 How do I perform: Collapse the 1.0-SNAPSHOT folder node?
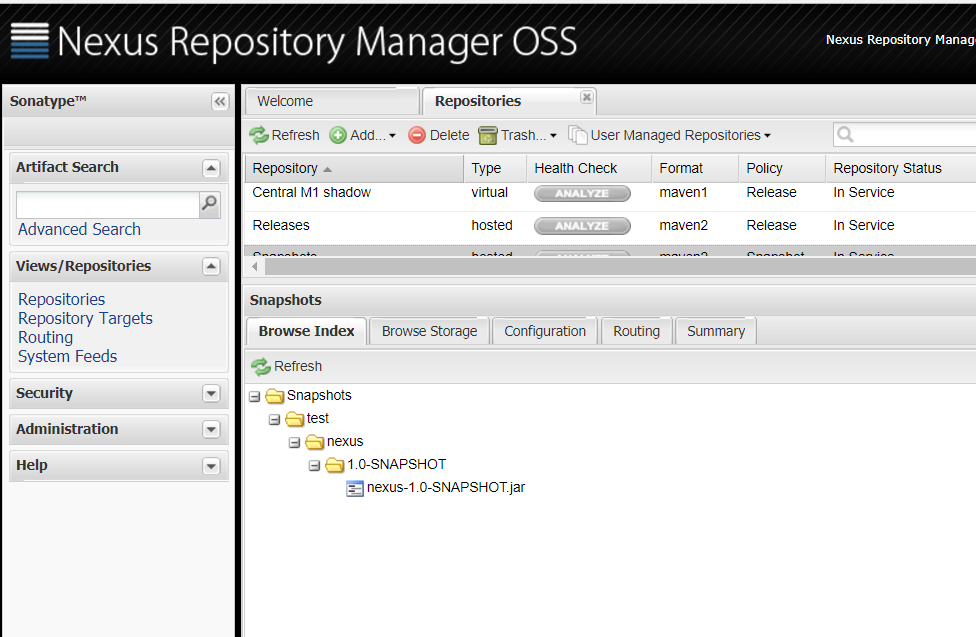coord(314,466)
